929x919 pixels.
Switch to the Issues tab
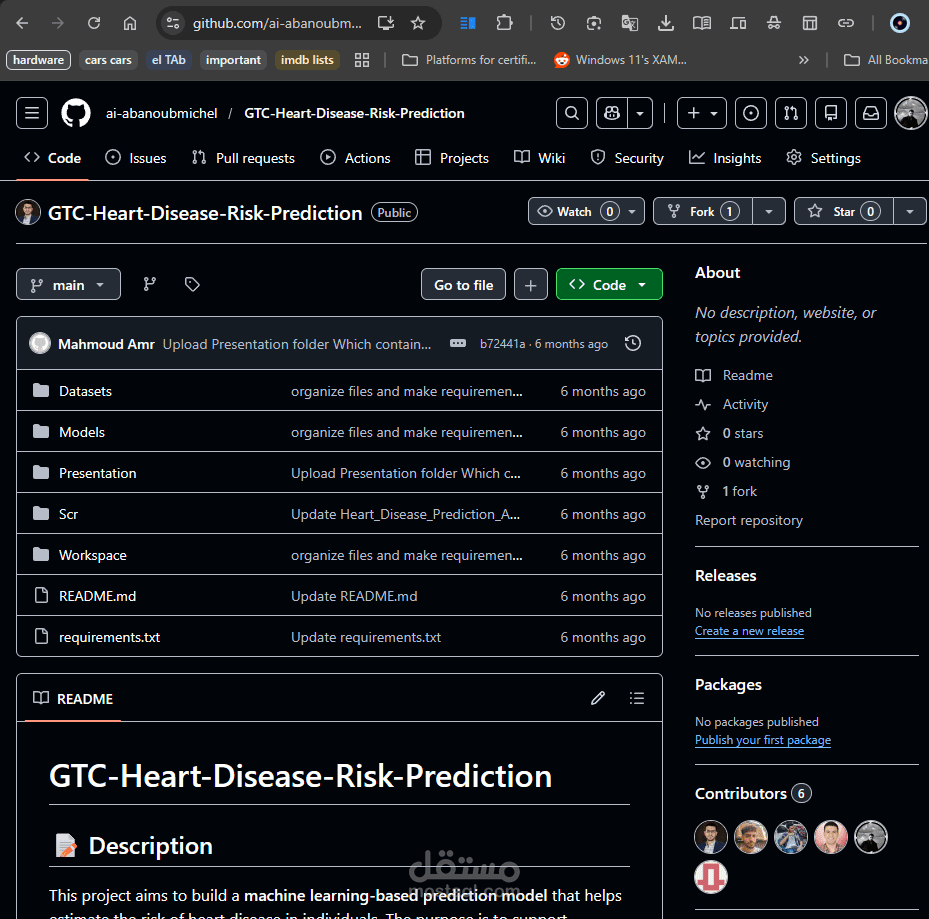click(x=136, y=158)
